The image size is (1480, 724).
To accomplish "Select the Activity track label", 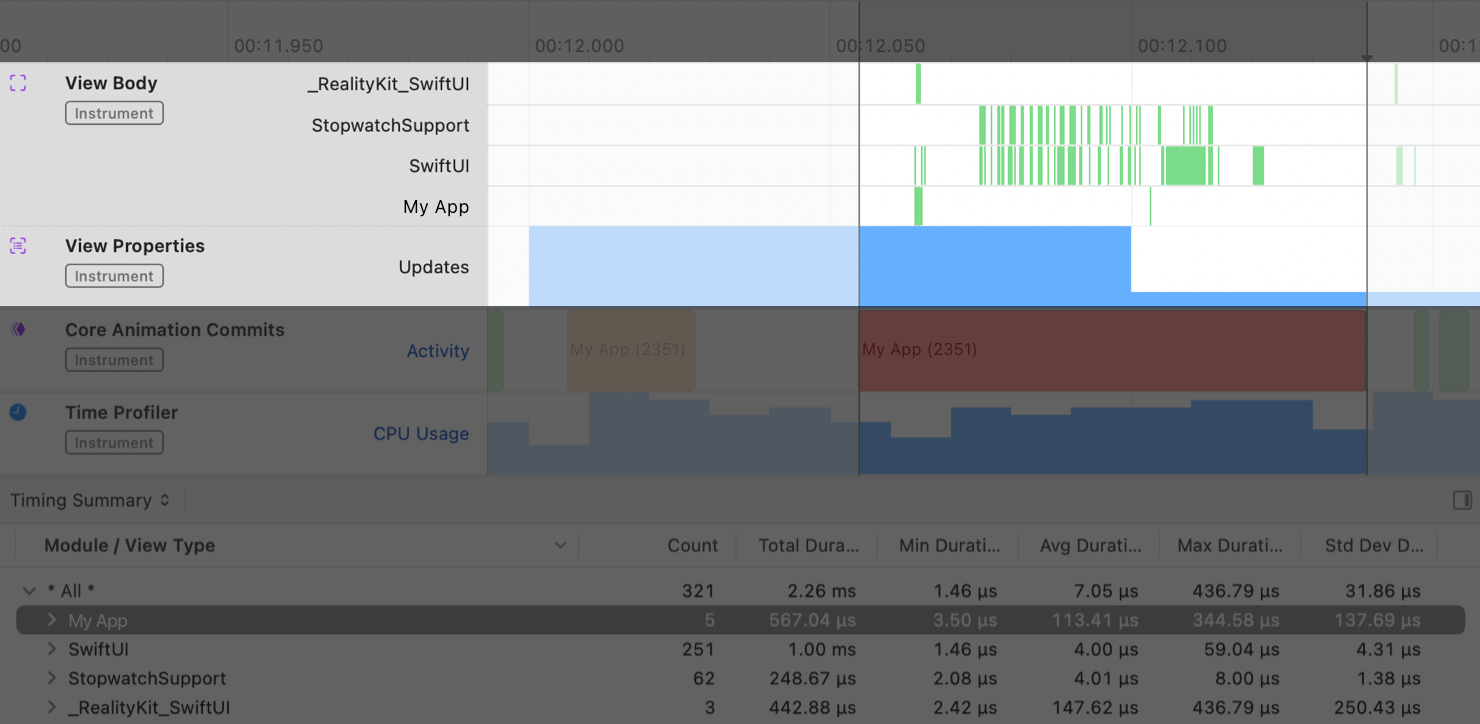I will click(438, 350).
